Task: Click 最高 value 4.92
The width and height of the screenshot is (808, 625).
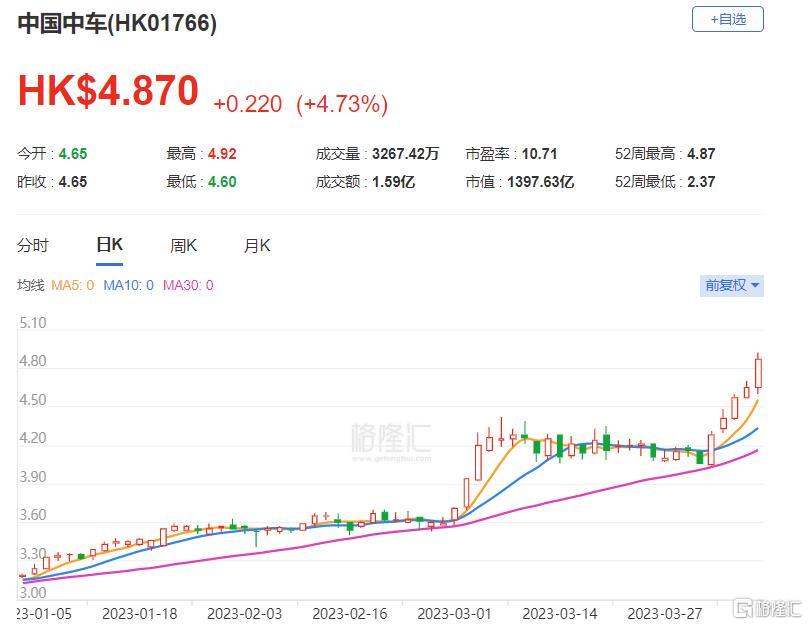Action: click(x=222, y=154)
